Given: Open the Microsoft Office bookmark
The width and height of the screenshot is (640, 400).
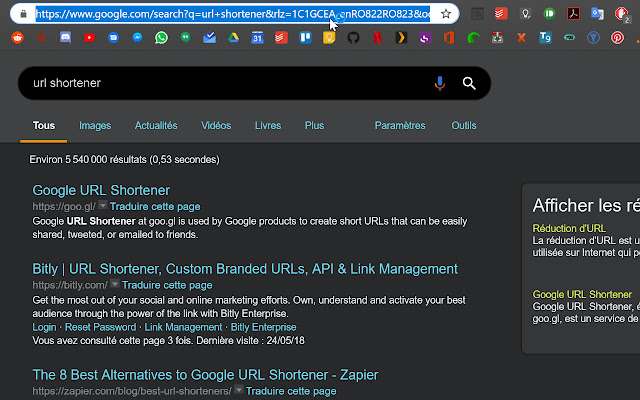Looking at the screenshot, I should click(449, 38).
